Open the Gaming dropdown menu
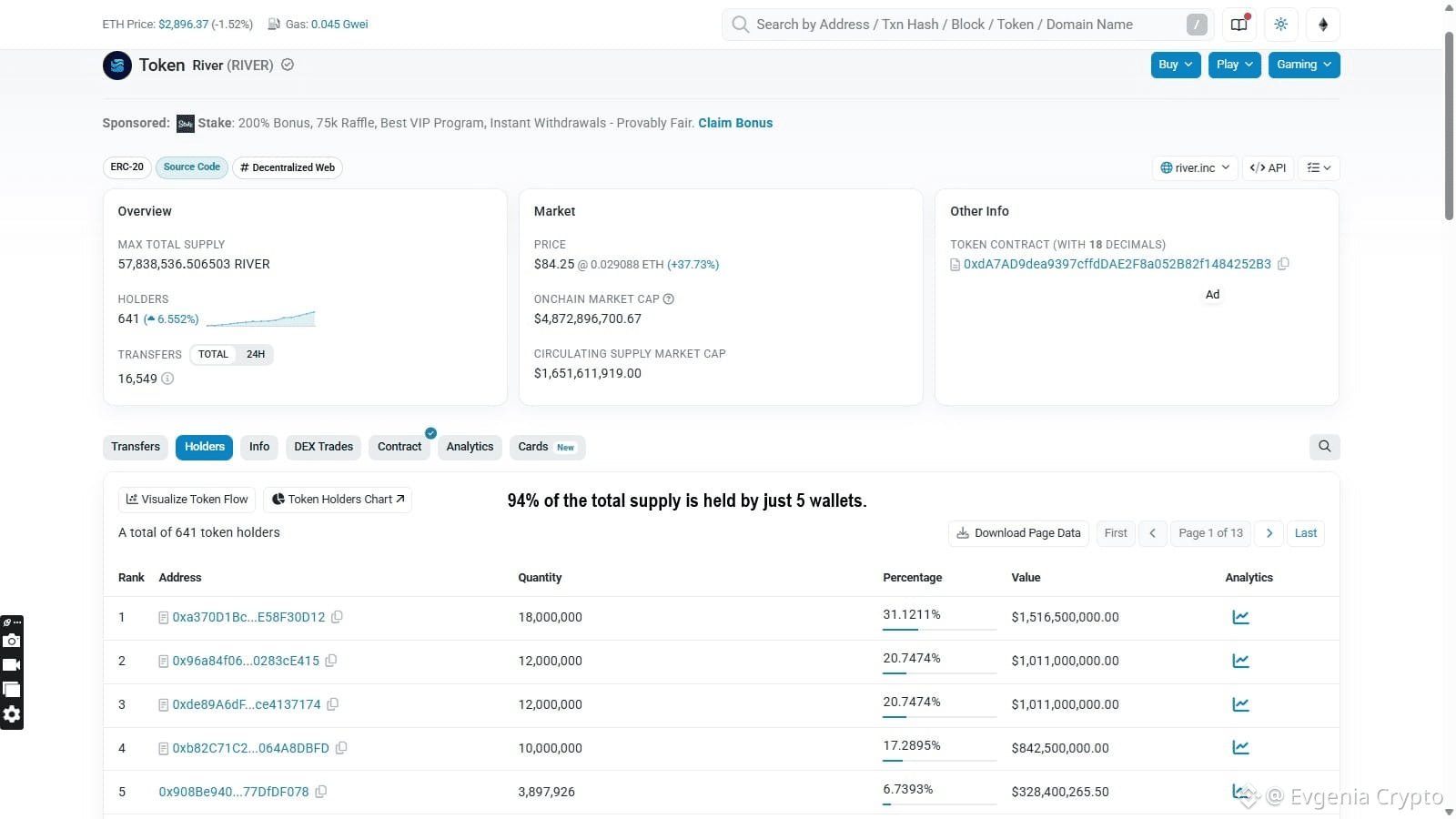The width and height of the screenshot is (1456, 819). coord(1304,65)
